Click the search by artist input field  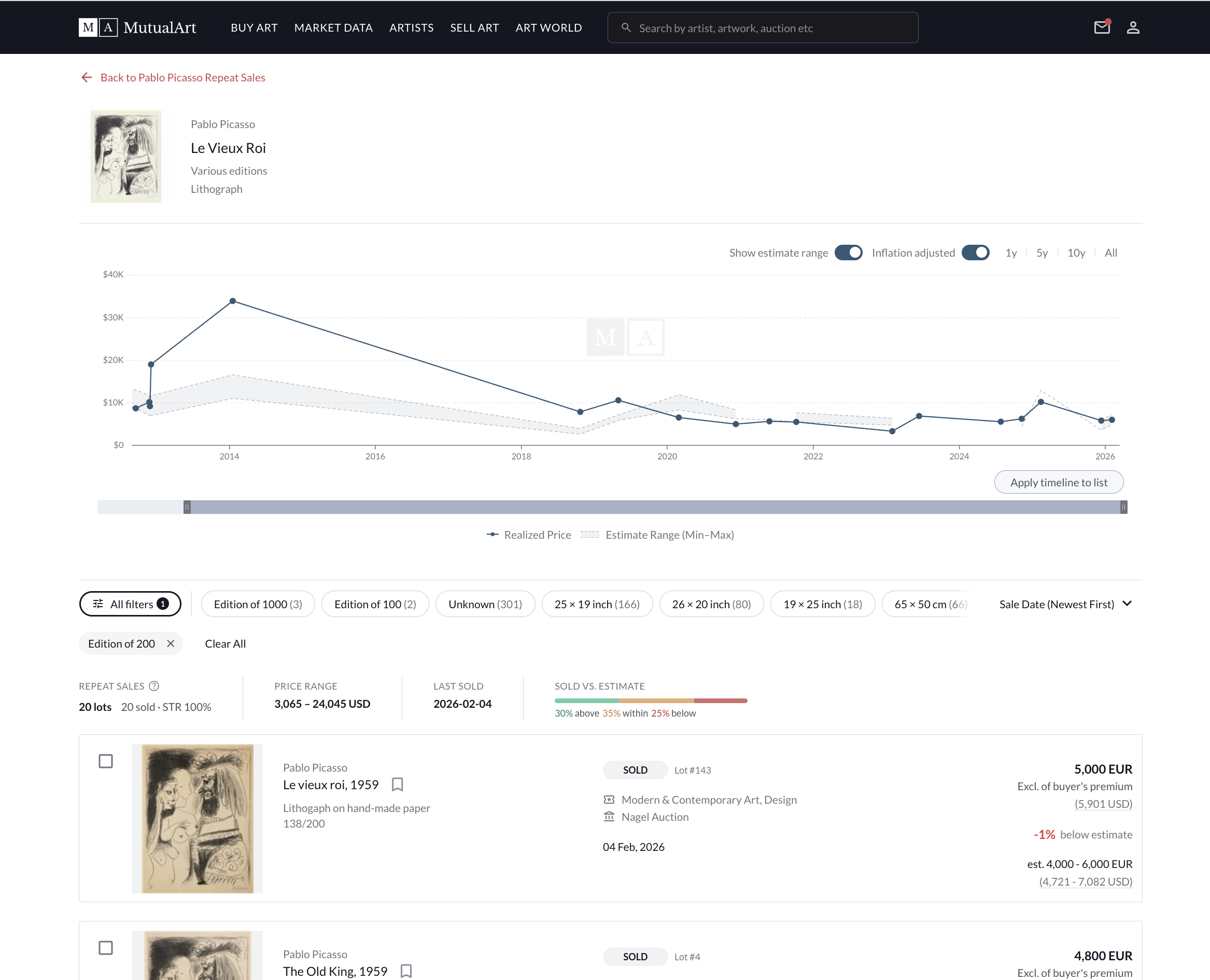(763, 27)
